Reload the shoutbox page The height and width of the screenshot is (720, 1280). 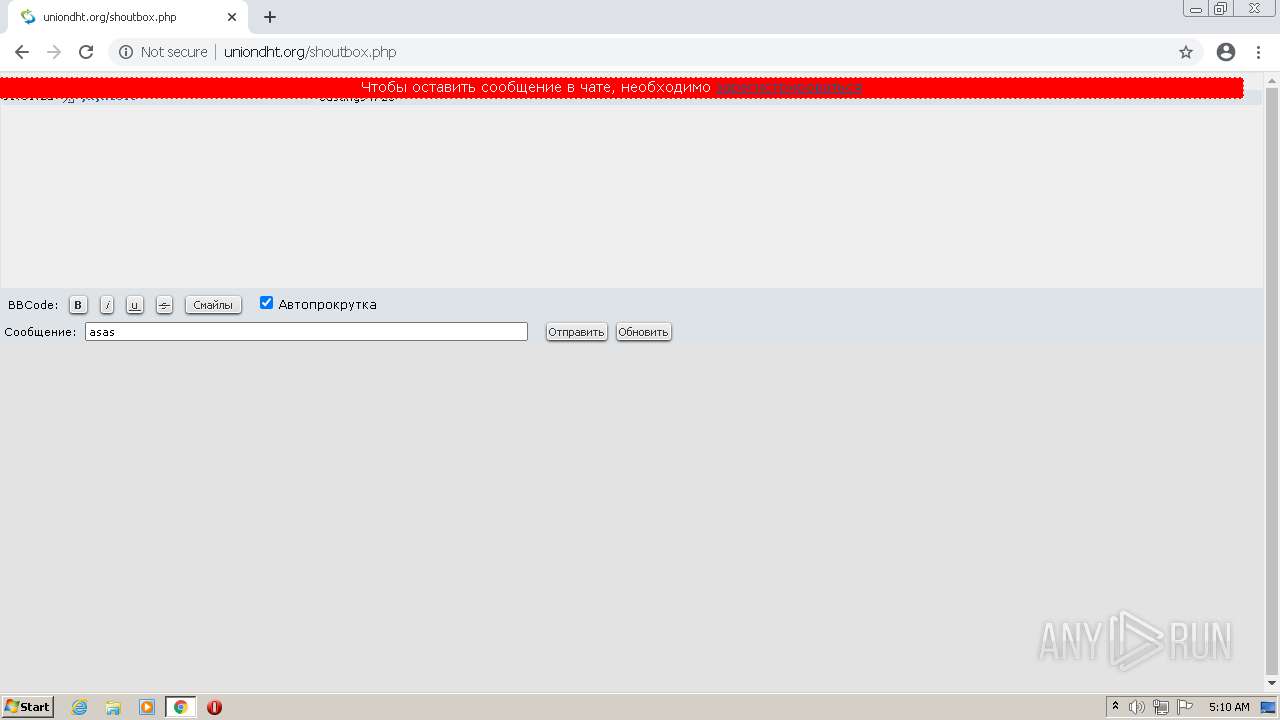coord(86,52)
